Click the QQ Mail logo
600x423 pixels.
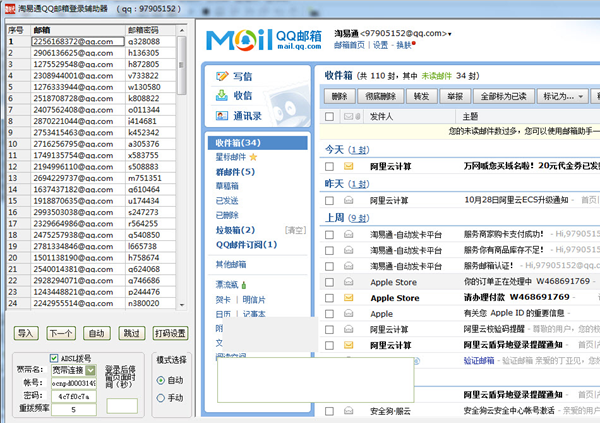[264, 40]
